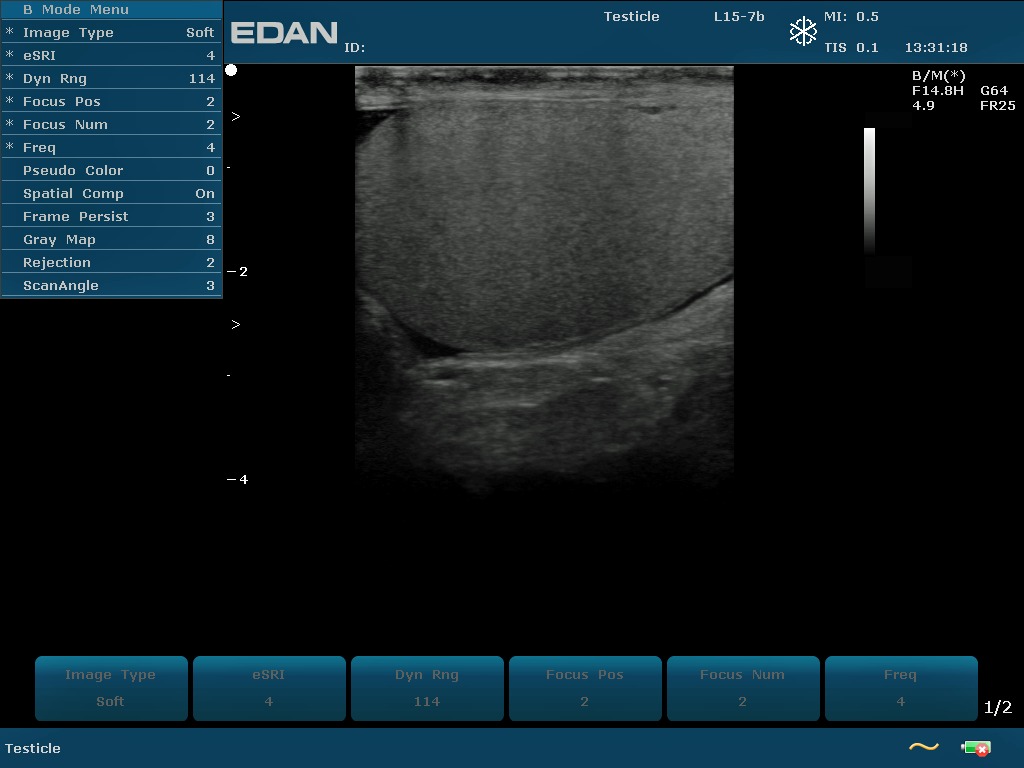Click the grayscale bar beside the image
1024x768 pixels.
pyautogui.click(x=869, y=190)
